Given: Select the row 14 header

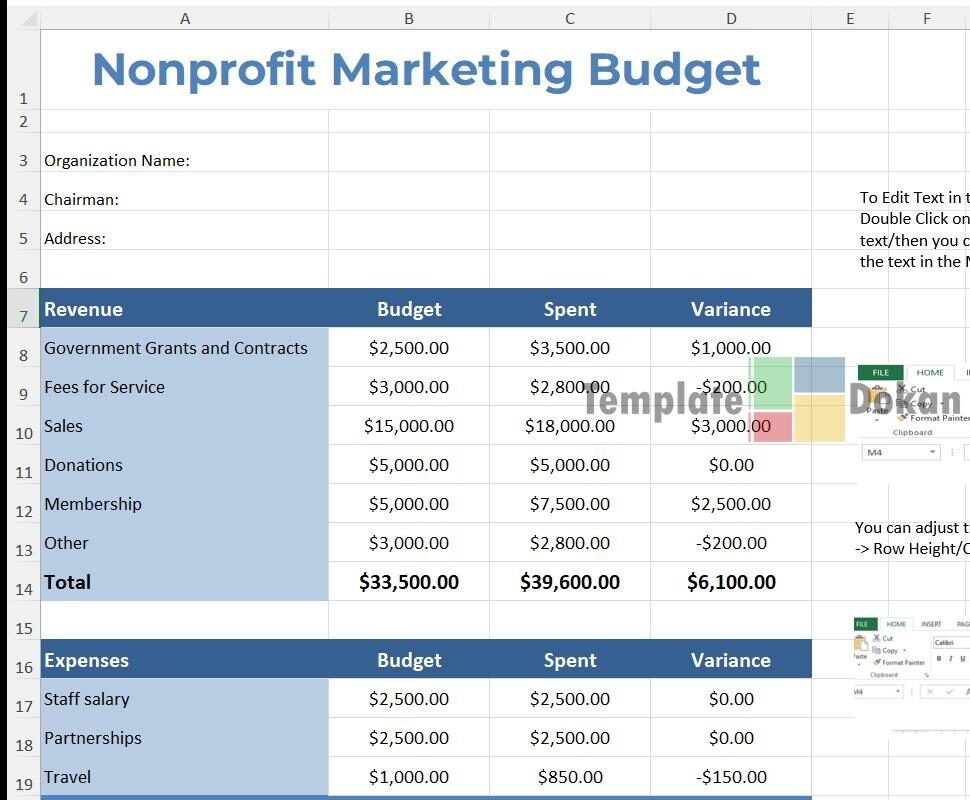Looking at the screenshot, I should pos(24,589).
